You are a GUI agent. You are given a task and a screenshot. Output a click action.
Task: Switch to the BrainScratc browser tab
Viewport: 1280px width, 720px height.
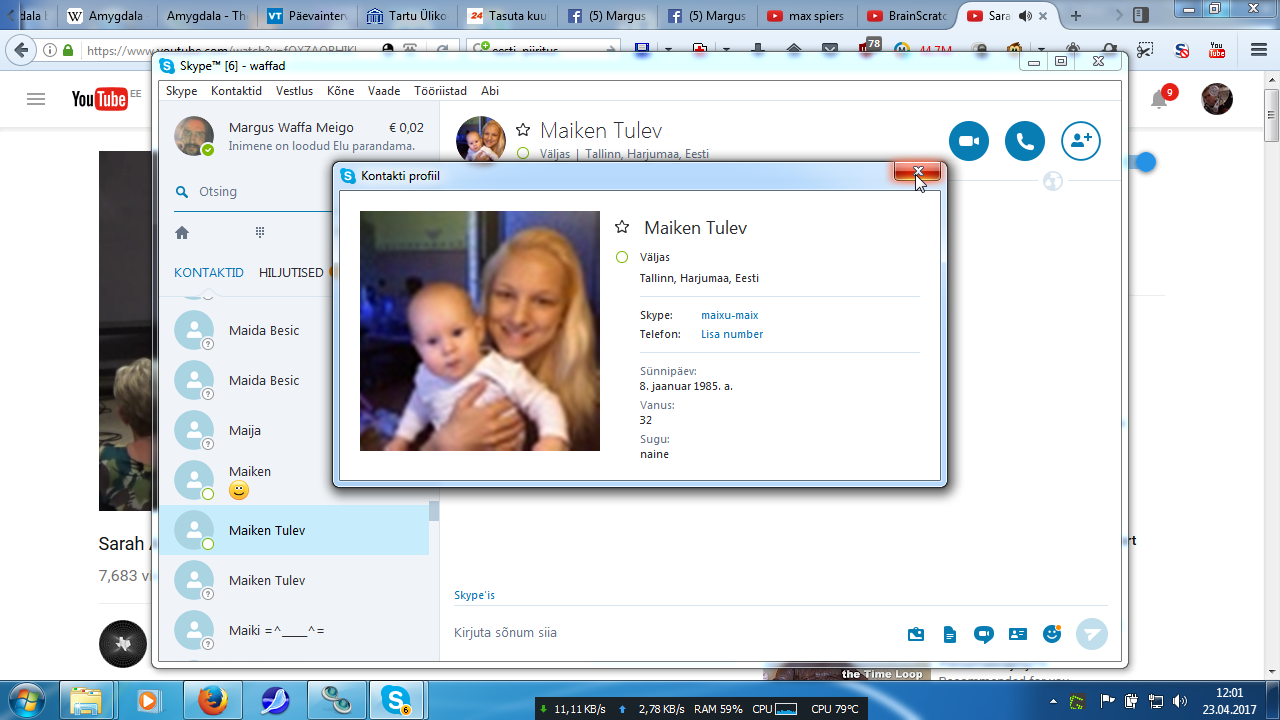click(x=906, y=16)
